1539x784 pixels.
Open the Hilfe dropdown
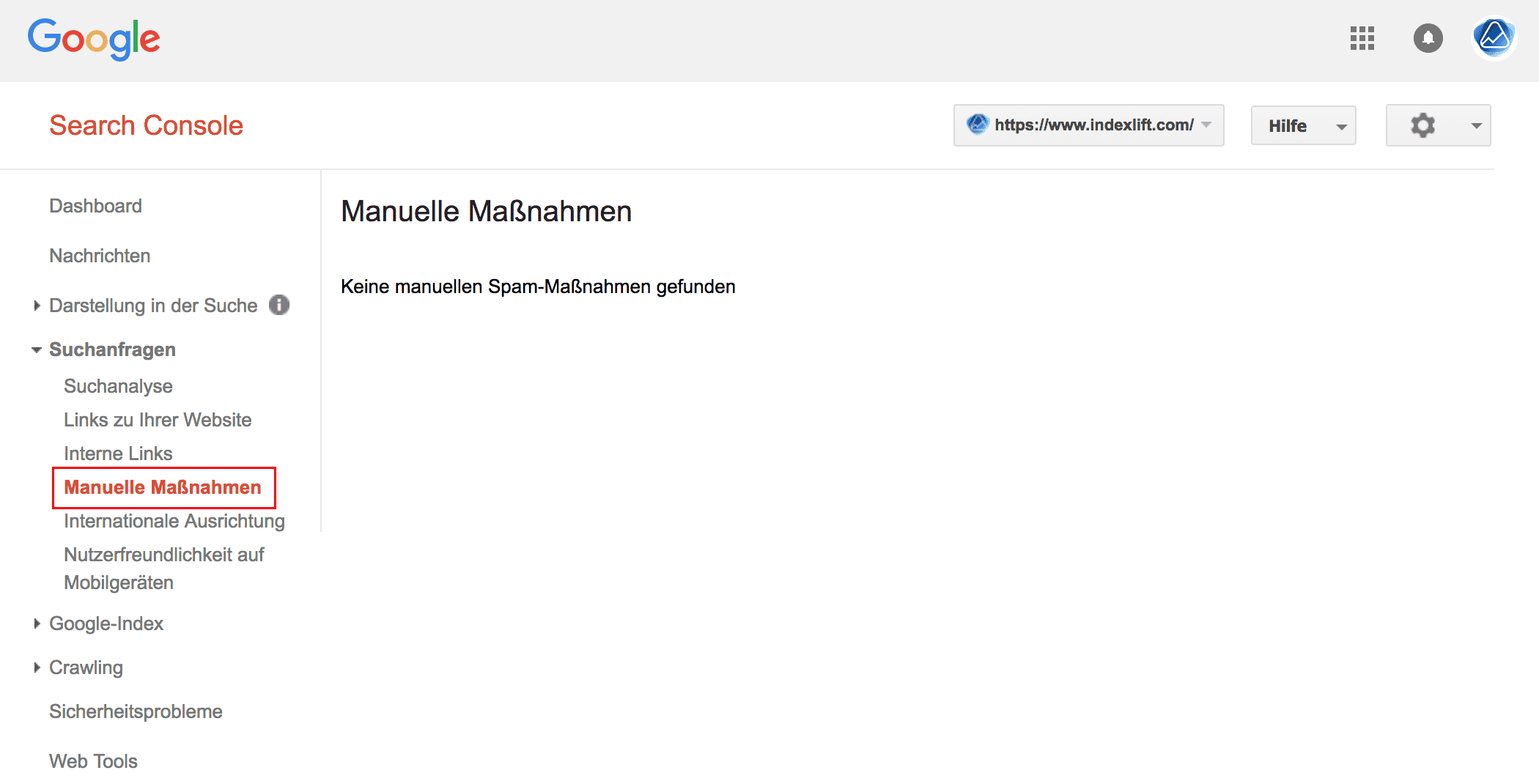coord(1303,125)
